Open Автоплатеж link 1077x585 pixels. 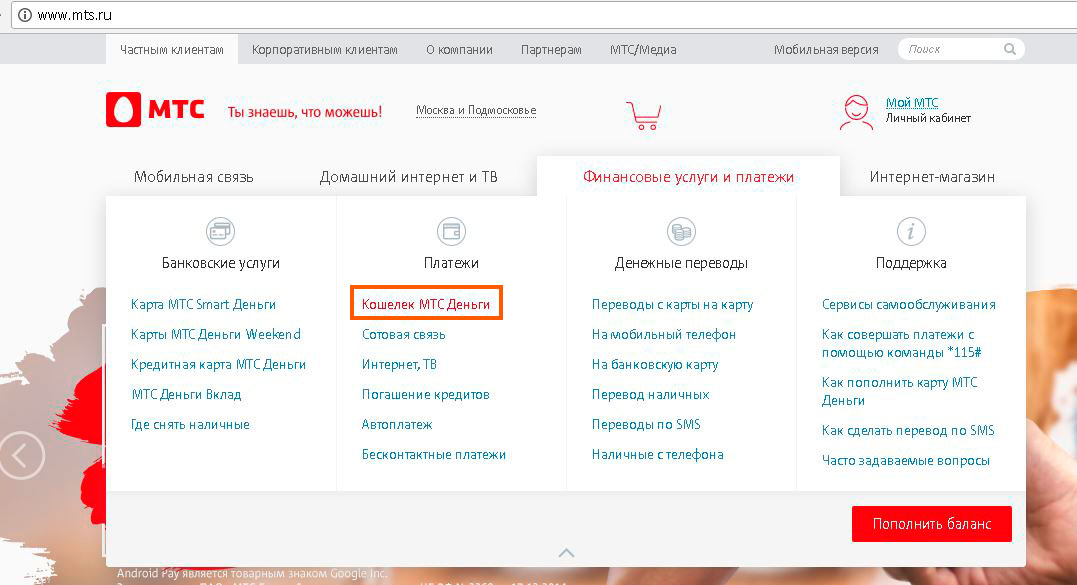(x=397, y=424)
